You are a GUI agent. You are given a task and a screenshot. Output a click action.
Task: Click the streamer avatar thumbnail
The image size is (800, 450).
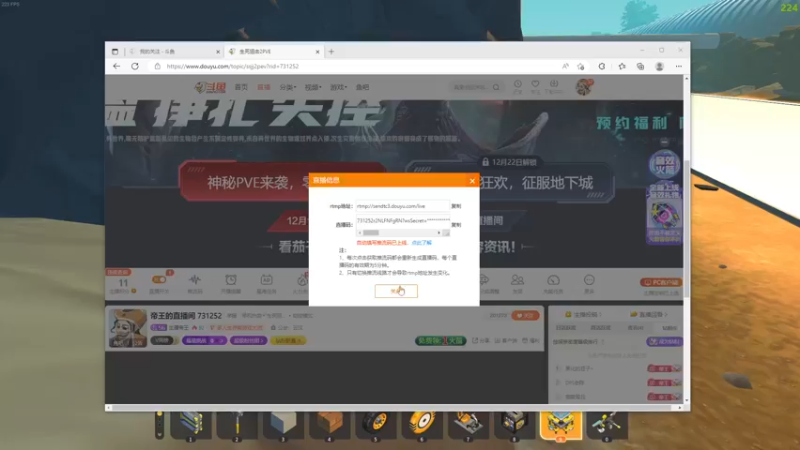(x=128, y=328)
